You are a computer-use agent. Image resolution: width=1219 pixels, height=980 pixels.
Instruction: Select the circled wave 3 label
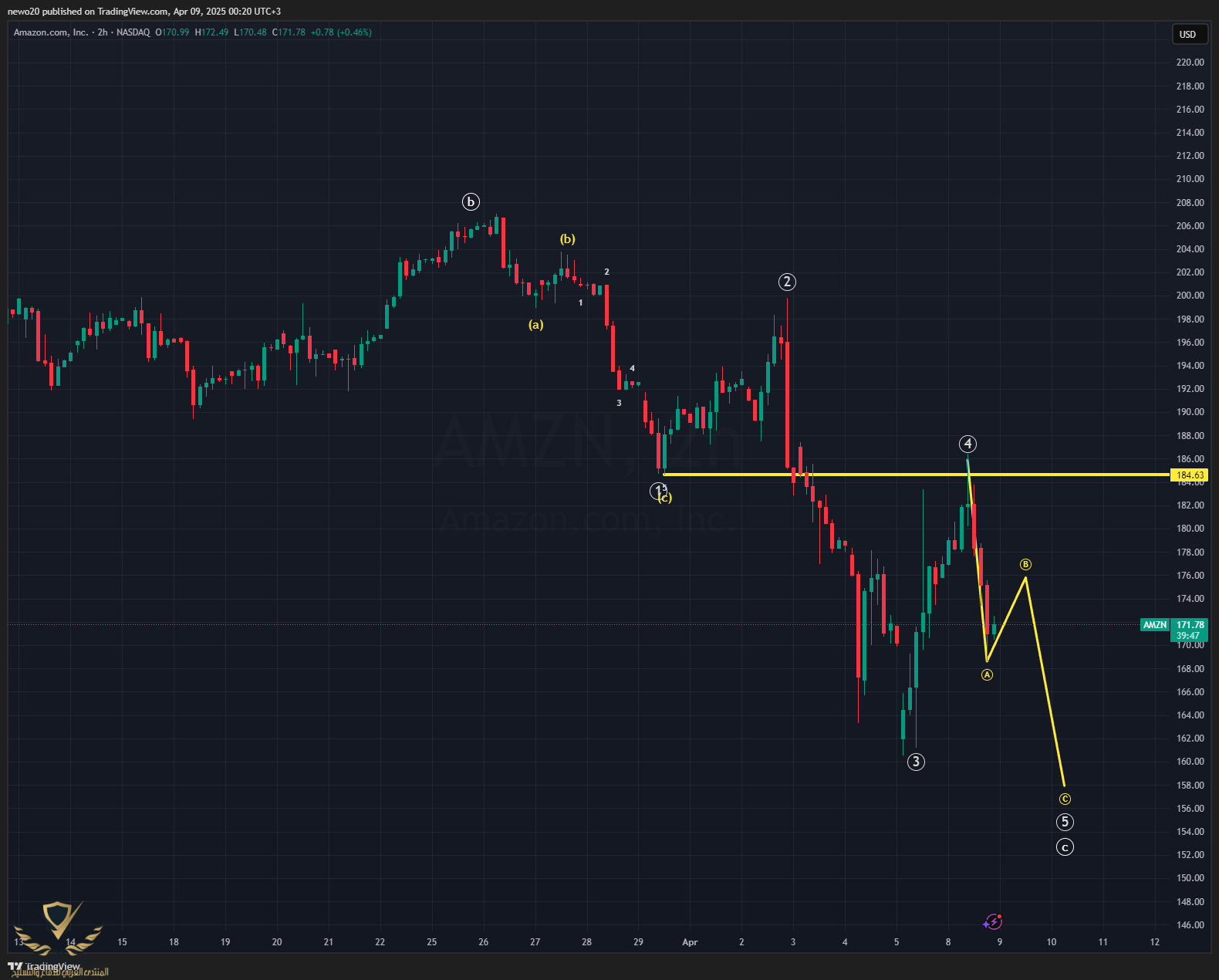(x=915, y=762)
